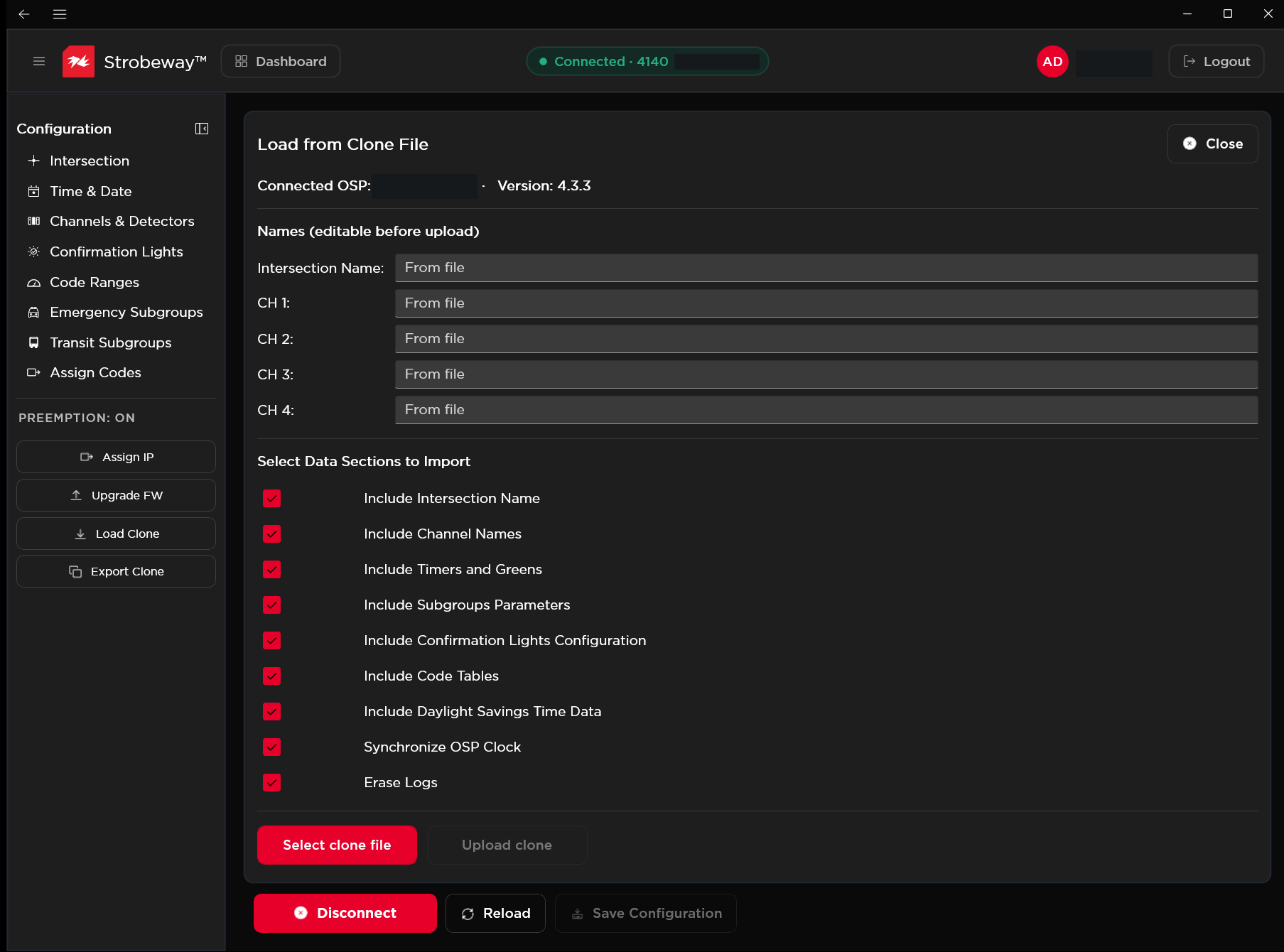
Task: Click the Channels & Detectors icon
Action: 33,221
